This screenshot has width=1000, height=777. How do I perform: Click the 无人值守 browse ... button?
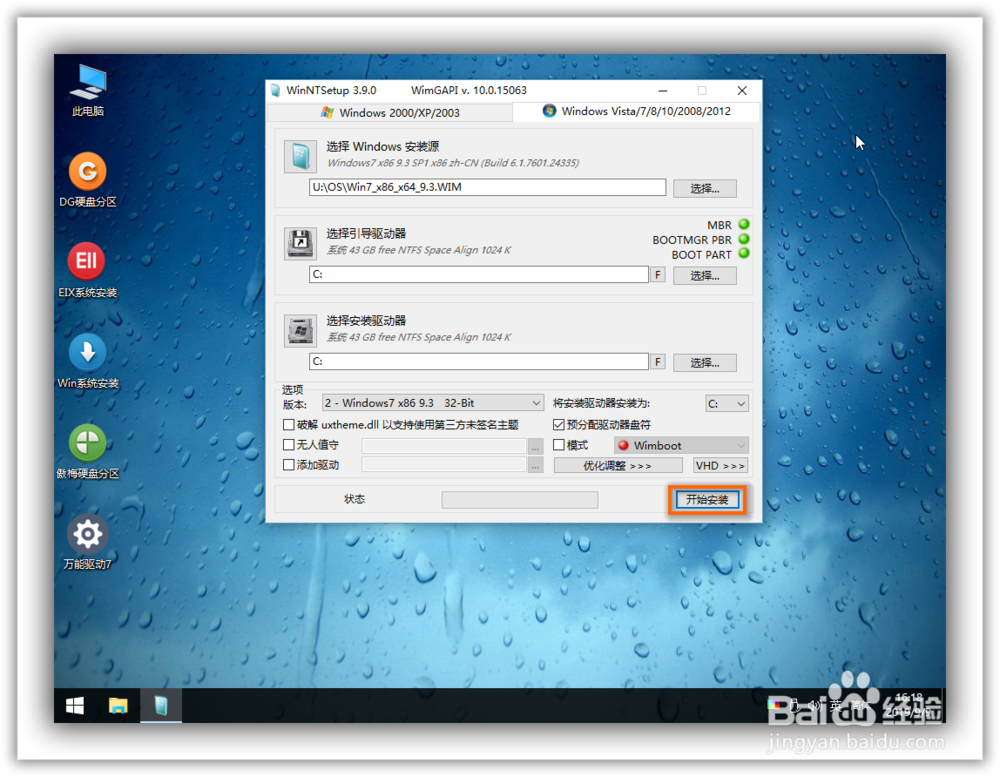point(536,446)
